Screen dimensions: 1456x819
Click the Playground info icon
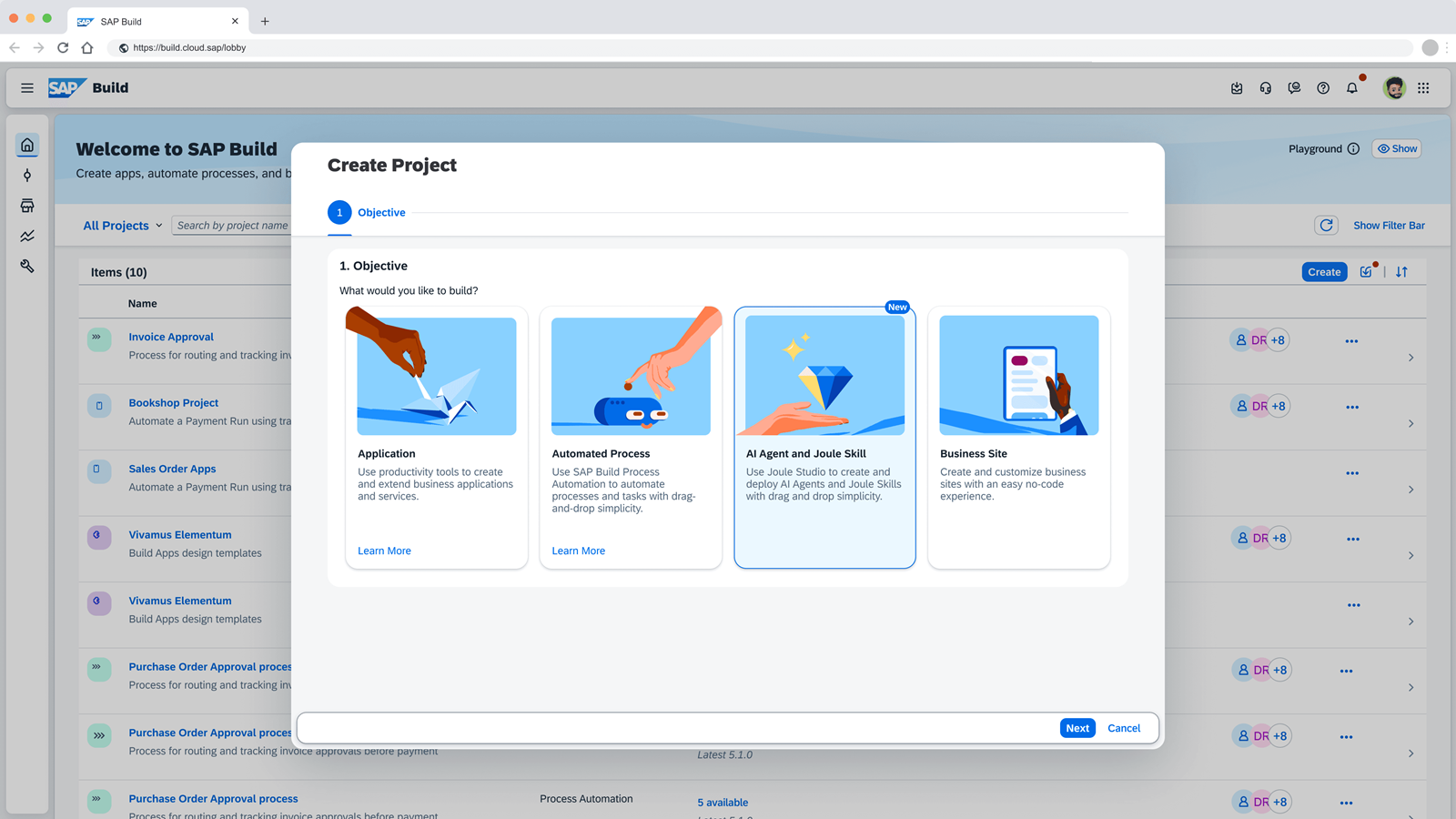point(1353,149)
